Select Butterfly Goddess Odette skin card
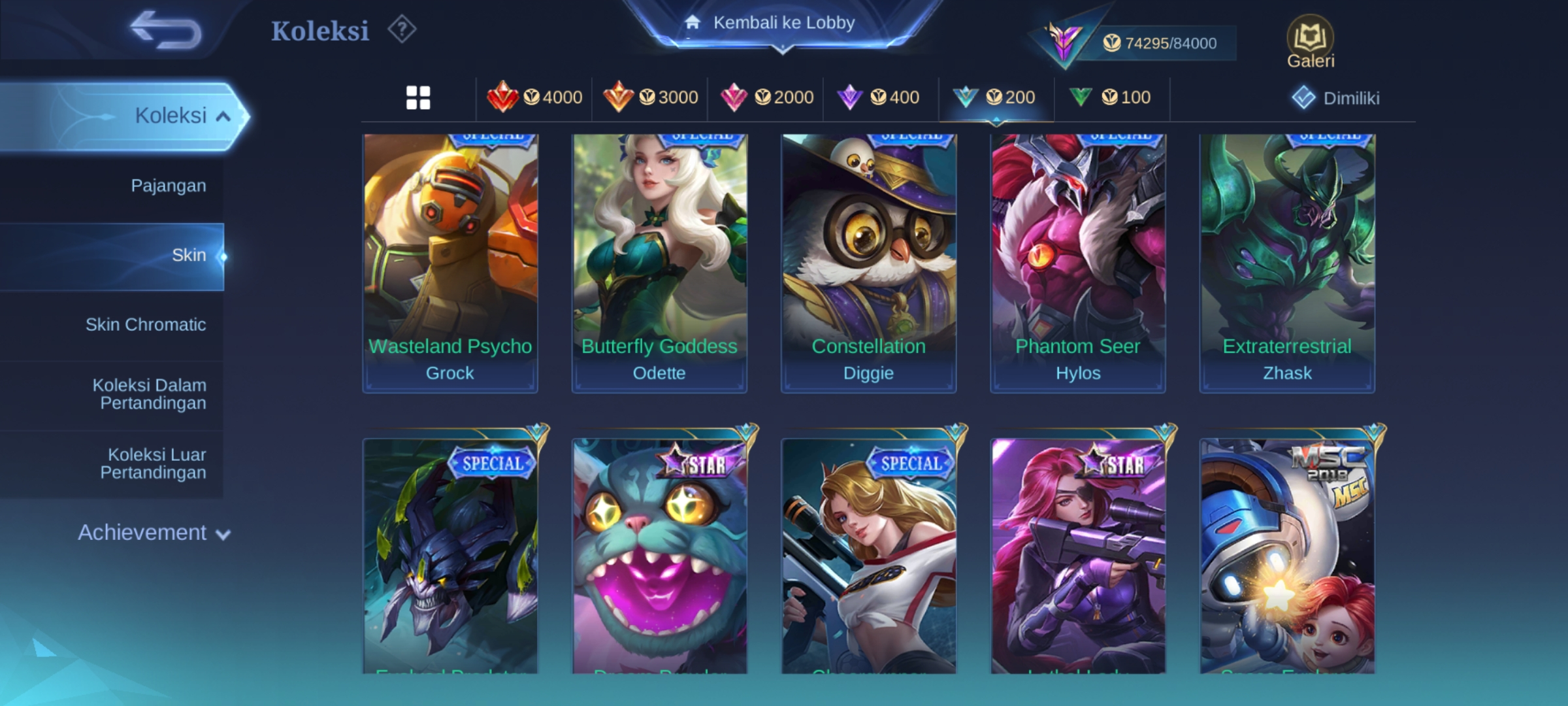The width and height of the screenshot is (1568, 706). (x=659, y=263)
